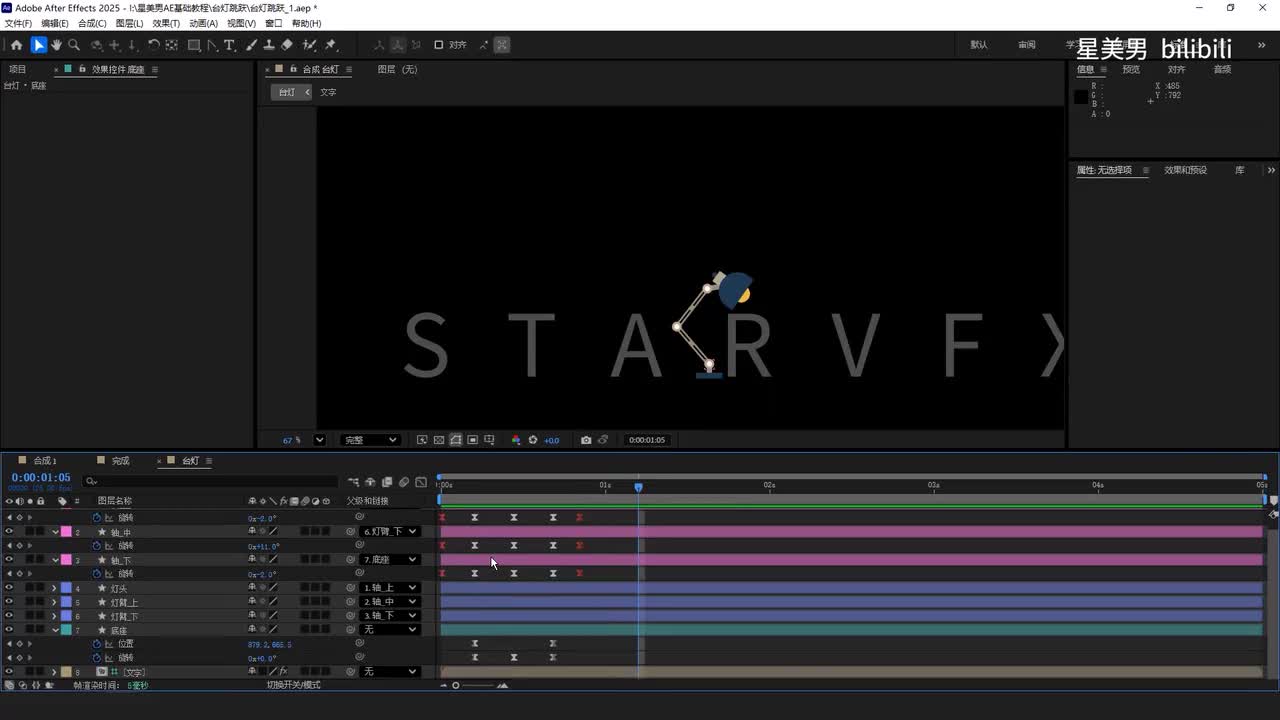This screenshot has width=1280, height=720.
Task: Open the 图层(L) menu
Action: [x=130, y=23]
